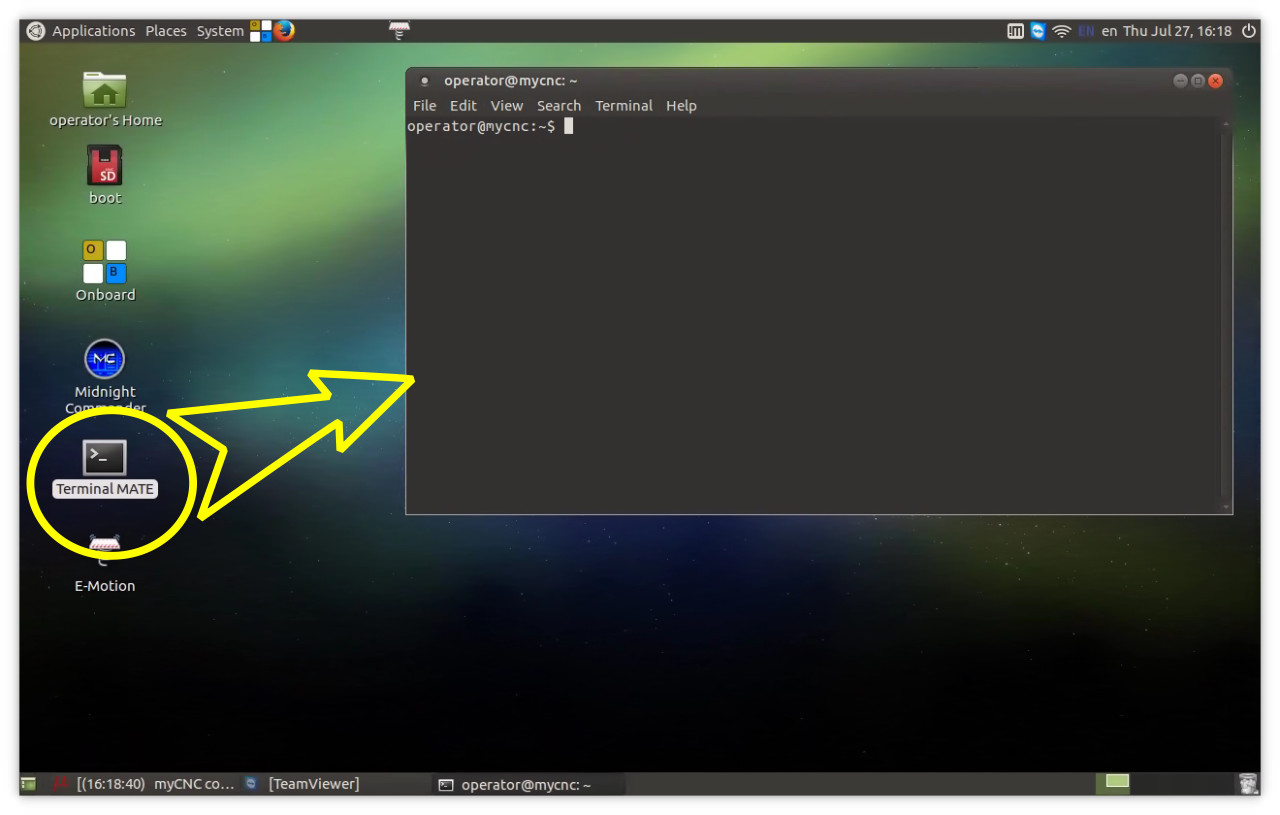This screenshot has width=1280, height=815.
Task: Launch the Onboard keyboard desktop icon
Action: (105, 262)
